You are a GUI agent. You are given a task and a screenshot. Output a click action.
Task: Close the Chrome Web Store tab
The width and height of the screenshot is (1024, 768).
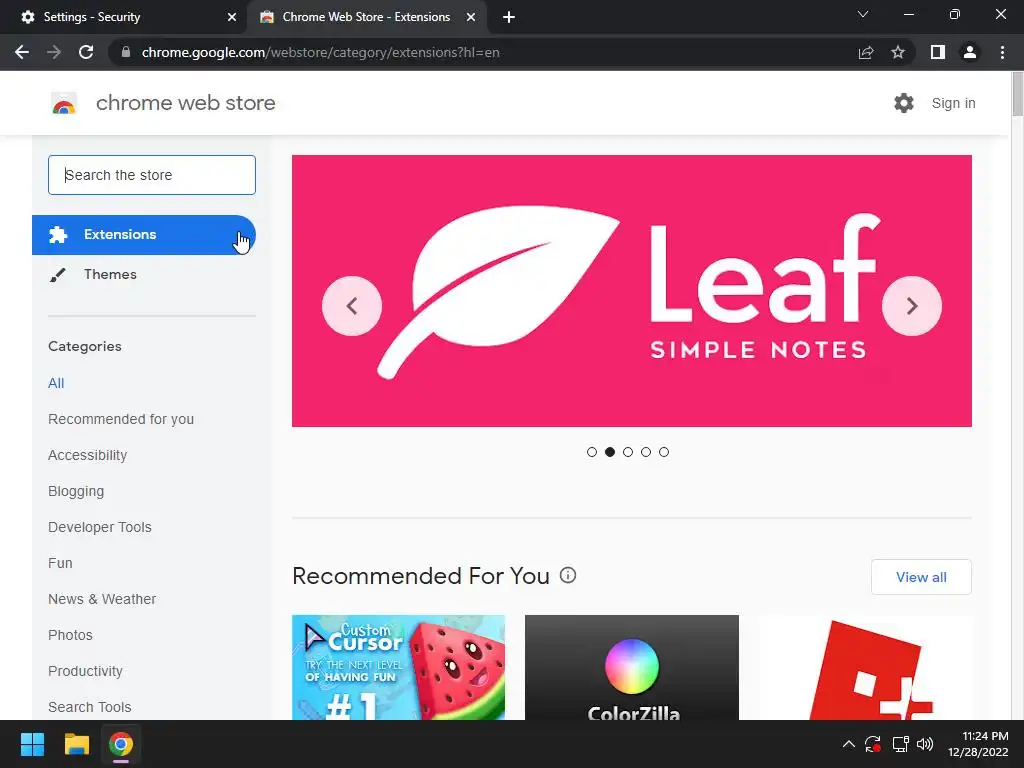coord(471,17)
